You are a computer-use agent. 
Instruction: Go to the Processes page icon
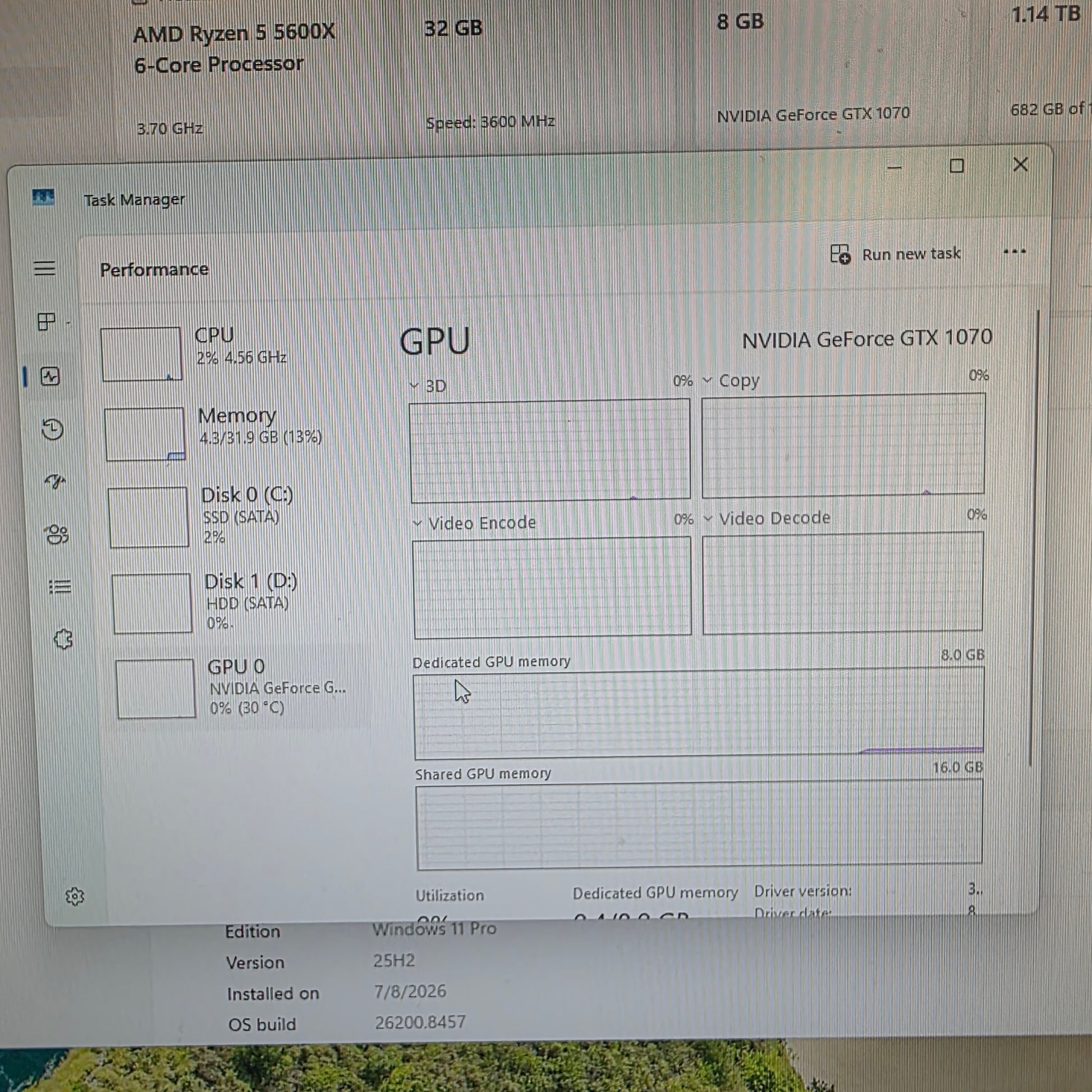tap(47, 322)
